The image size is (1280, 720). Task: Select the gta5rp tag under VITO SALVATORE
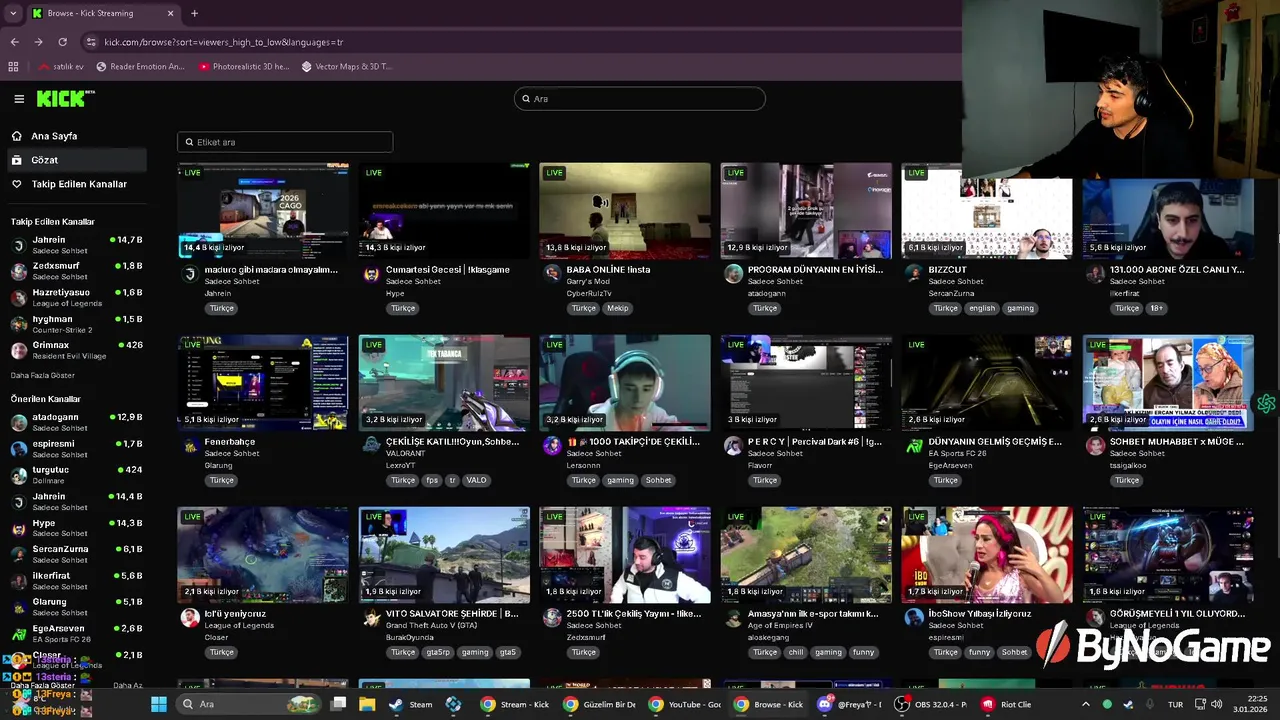click(x=438, y=652)
